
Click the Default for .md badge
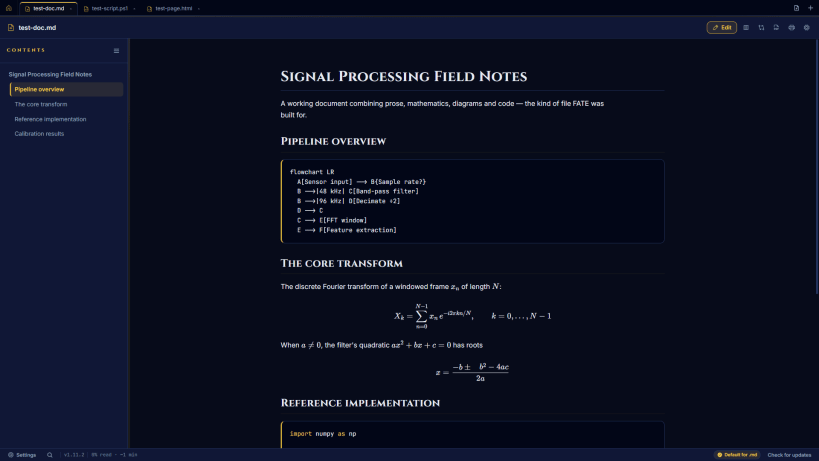pos(737,455)
